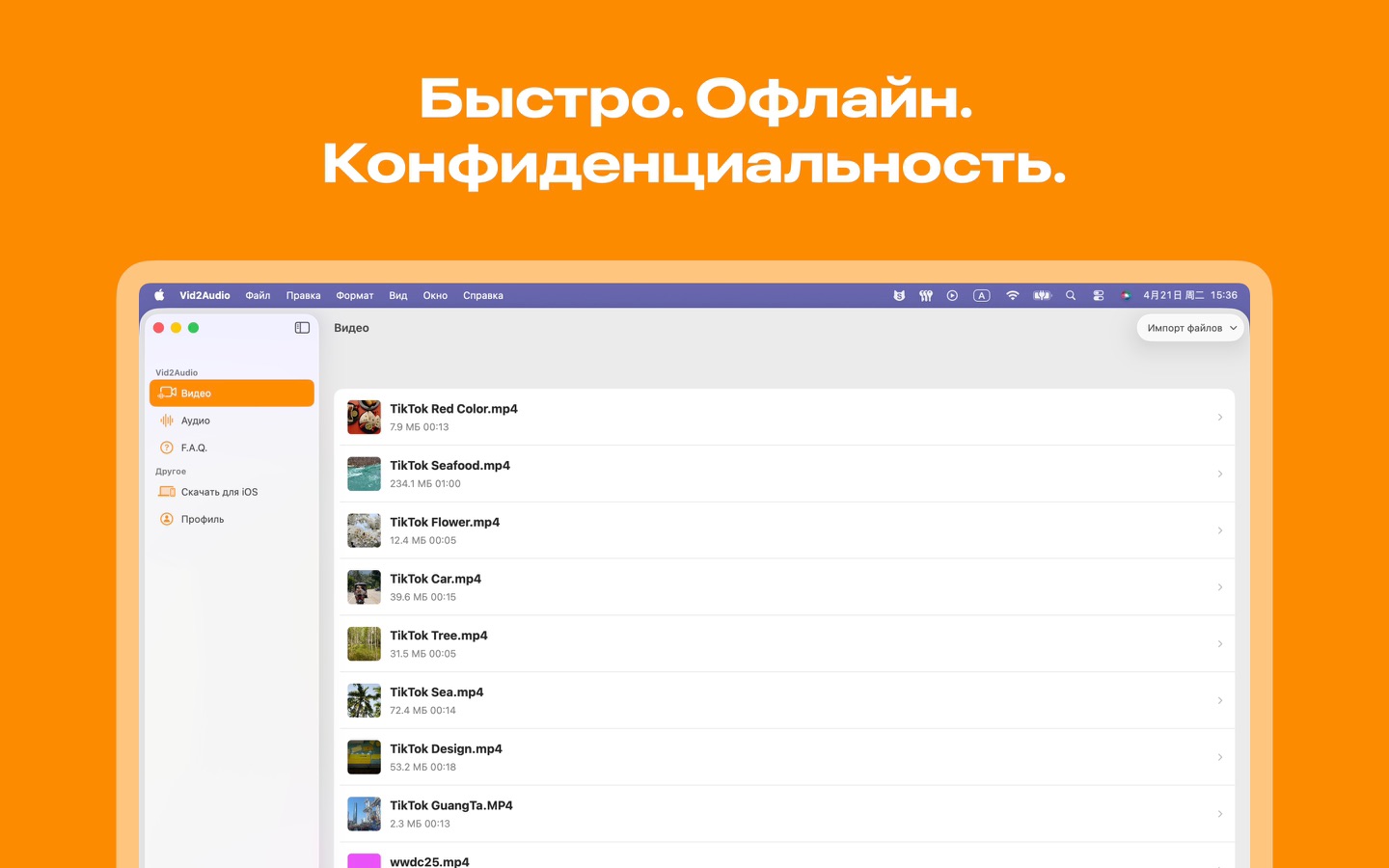Click thumbnail of TikTok Flower.mp4
The height and width of the screenshot is (868, 1389).
pyautogui.click(x=364, y=530)
